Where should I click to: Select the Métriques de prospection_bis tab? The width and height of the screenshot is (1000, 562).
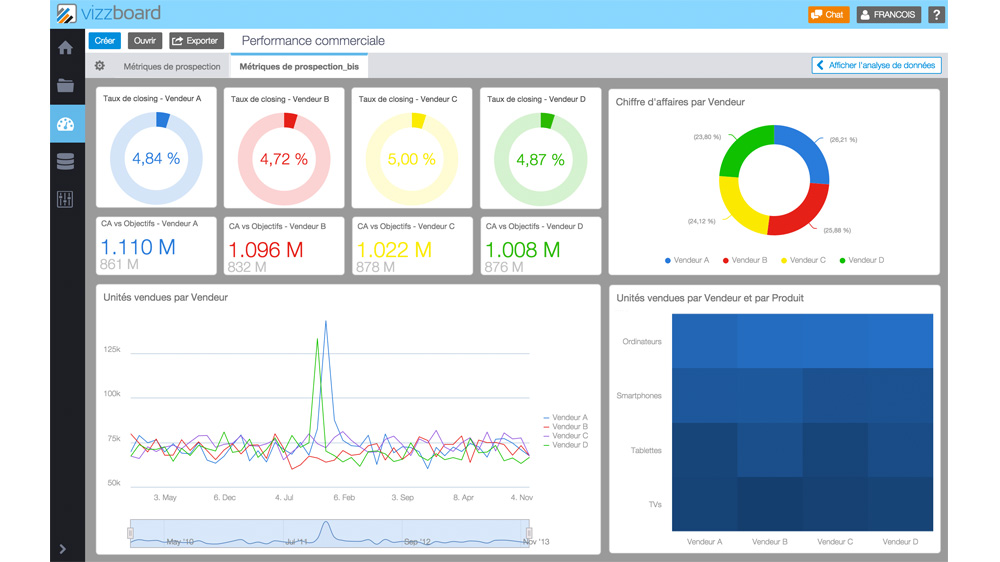pos(298,67)
